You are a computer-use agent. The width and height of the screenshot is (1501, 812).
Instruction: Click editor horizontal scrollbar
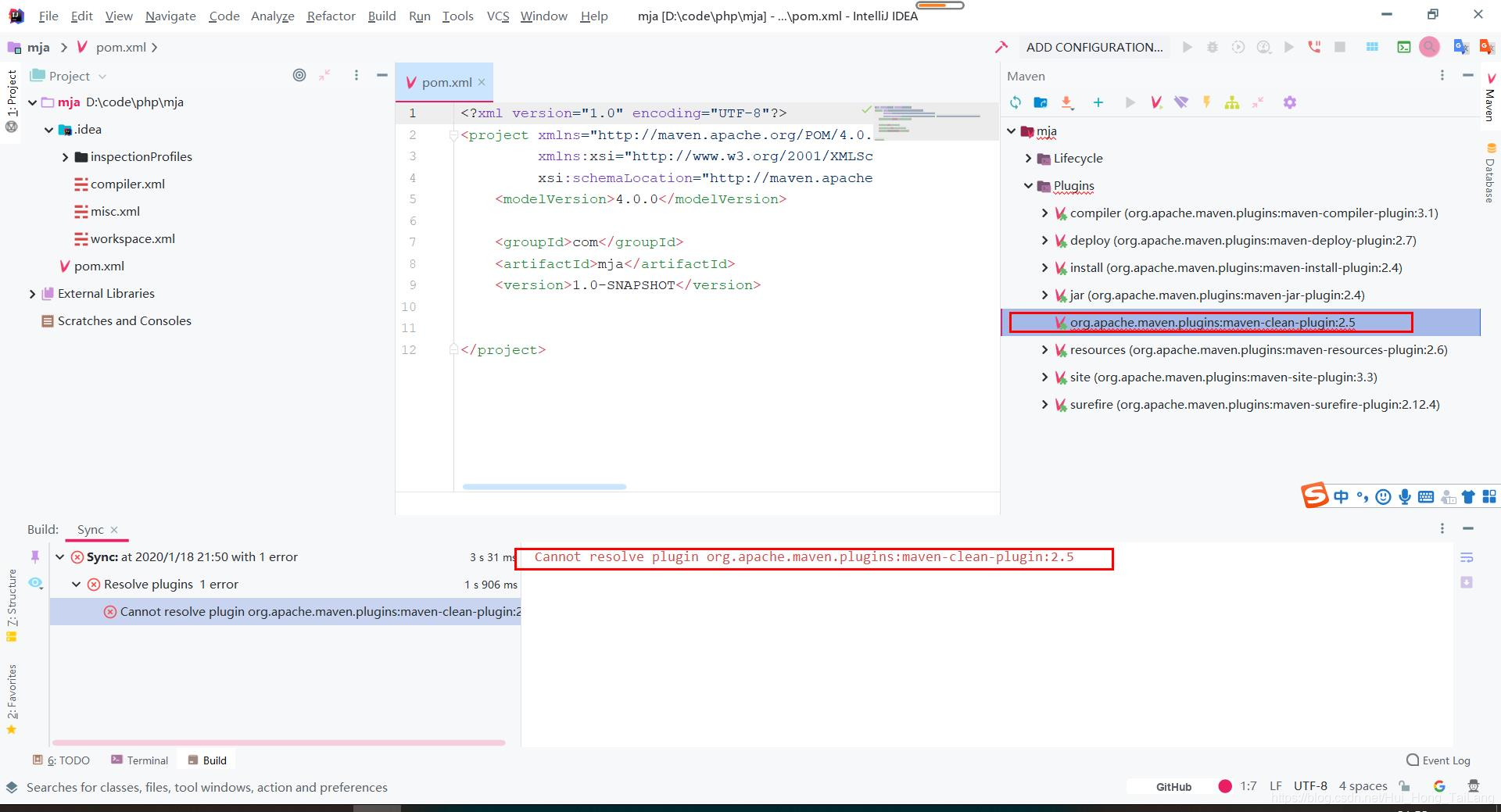(544, 487)
